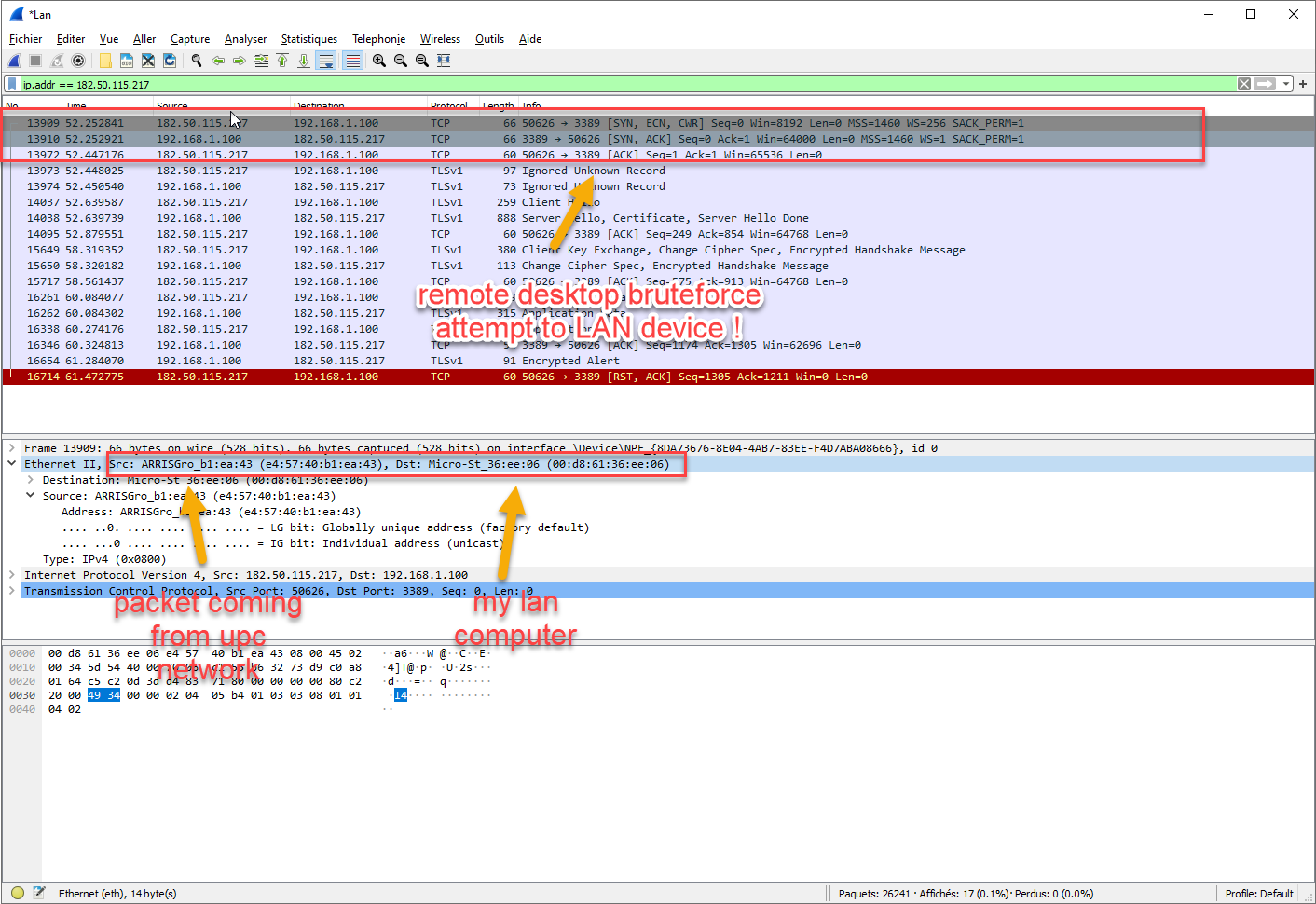Image resolution: width=1316 pixels, height=904 pixels.
Task: Click the Find packet magnifier icon
Action: tap(195, 60)
